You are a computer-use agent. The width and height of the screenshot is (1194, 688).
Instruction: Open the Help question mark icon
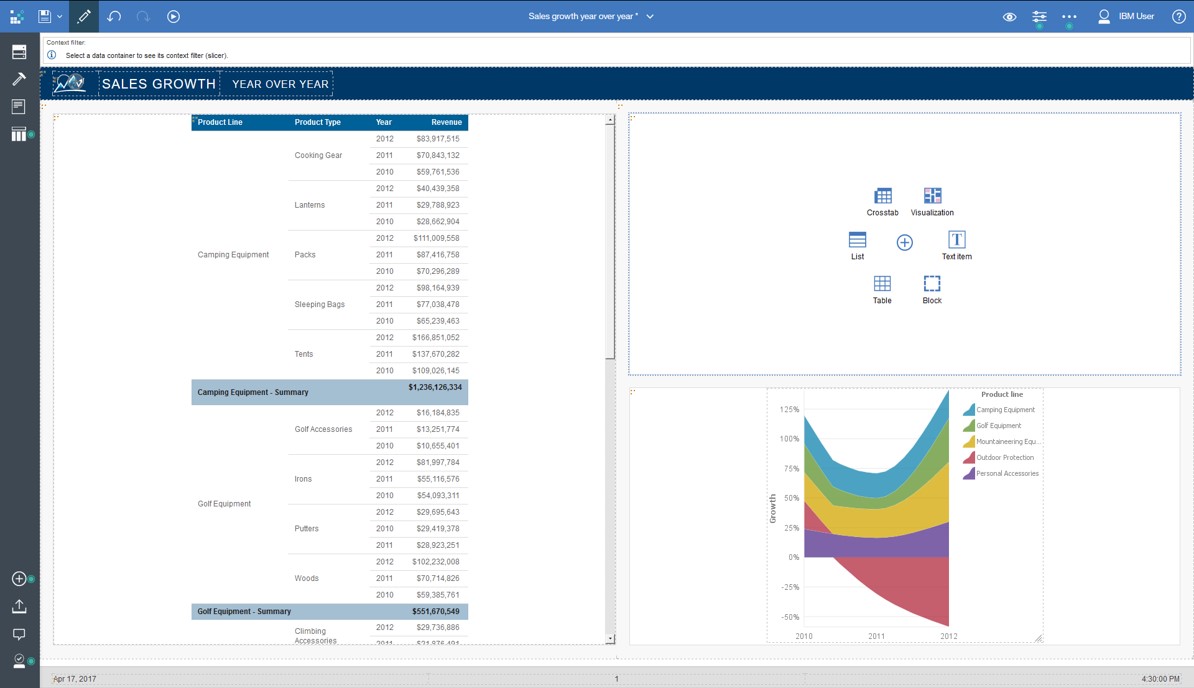(x=1178, y=16)
